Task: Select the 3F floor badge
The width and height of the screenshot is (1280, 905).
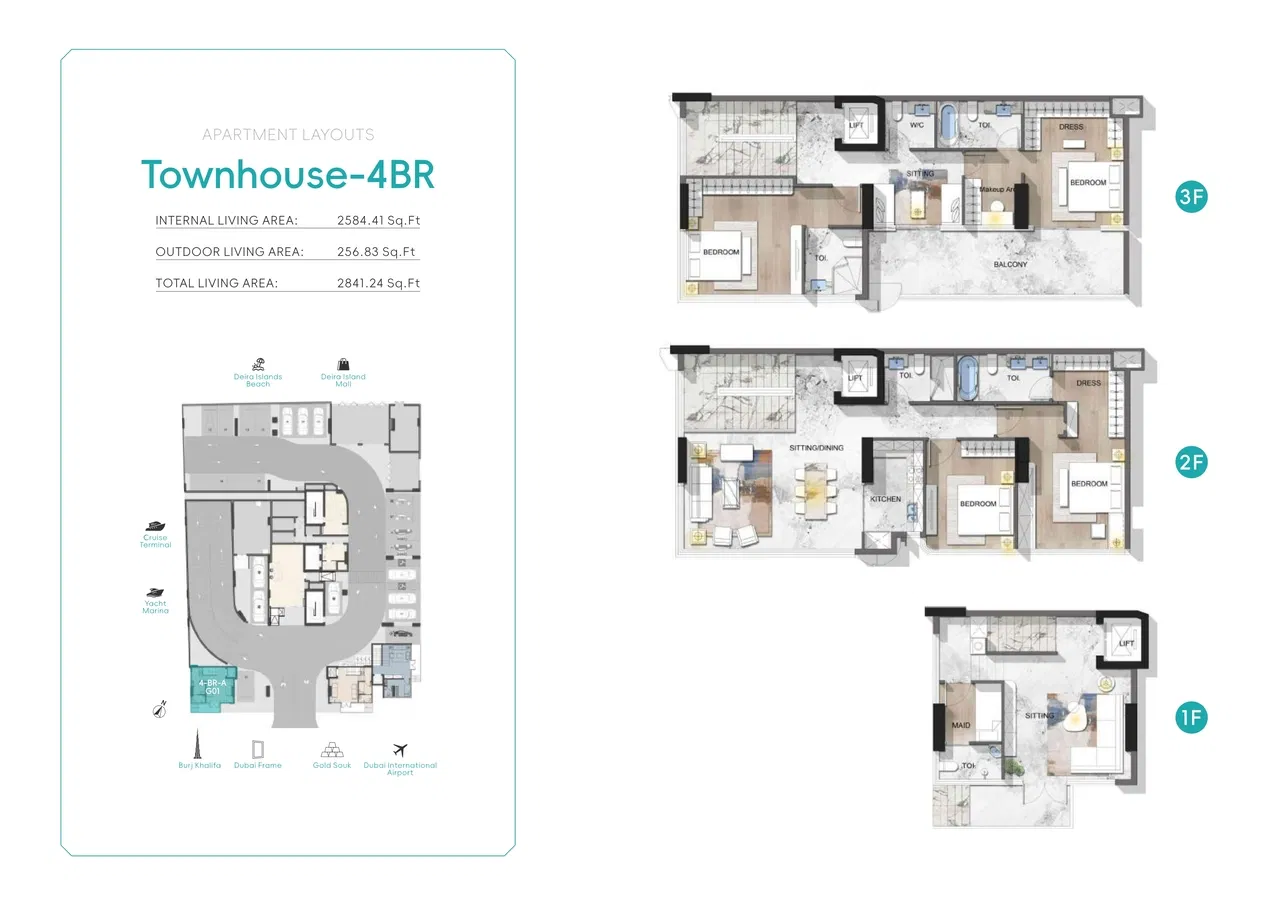Action: pyautogui.click(x=1191, y=197)
